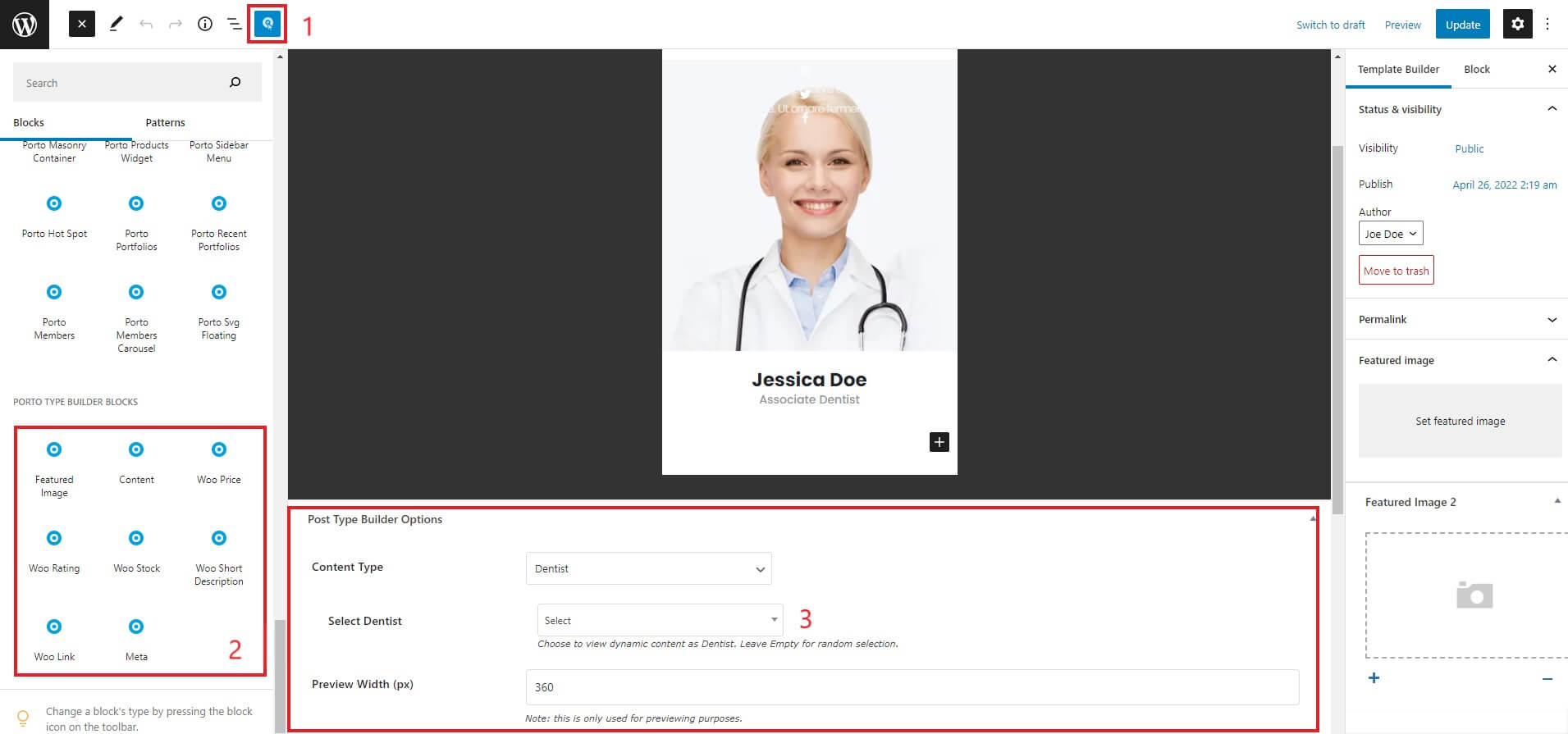Select the pencil edit tool
Viewport: 1568px width, 734px height.
(116, 25)
